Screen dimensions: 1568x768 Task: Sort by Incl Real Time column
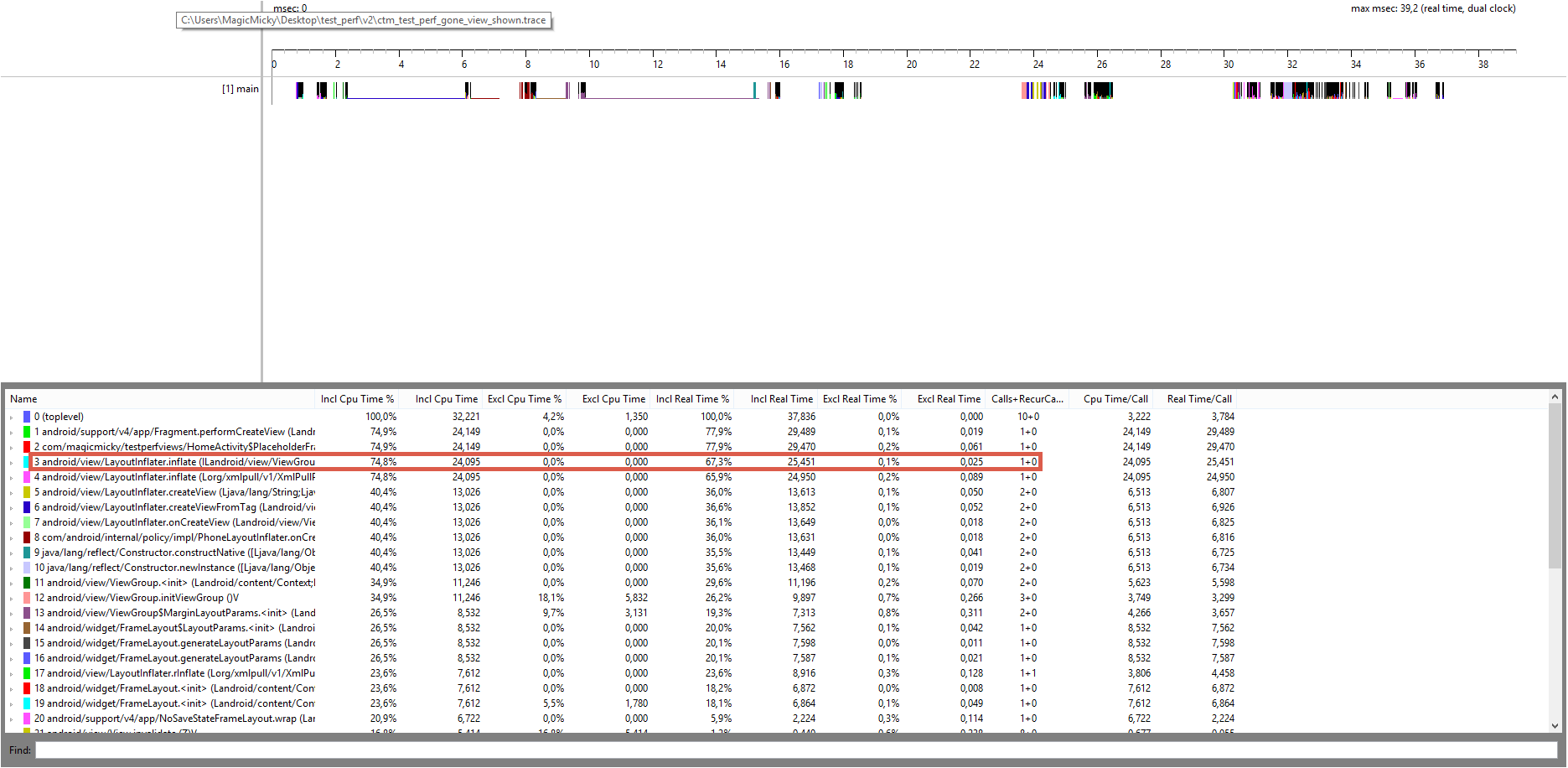(776, 399)
